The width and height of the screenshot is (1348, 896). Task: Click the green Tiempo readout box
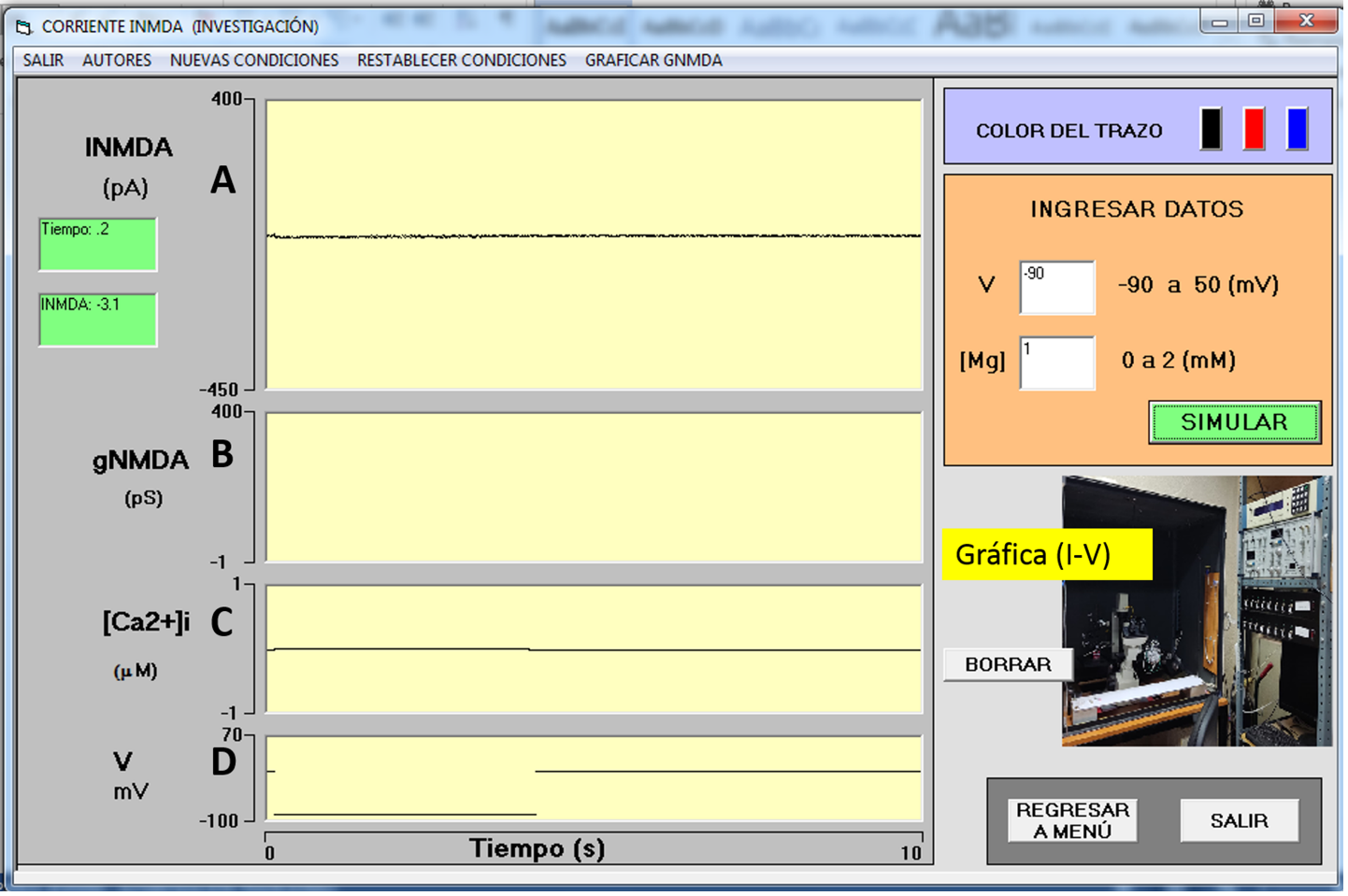(x=98, y=244)
